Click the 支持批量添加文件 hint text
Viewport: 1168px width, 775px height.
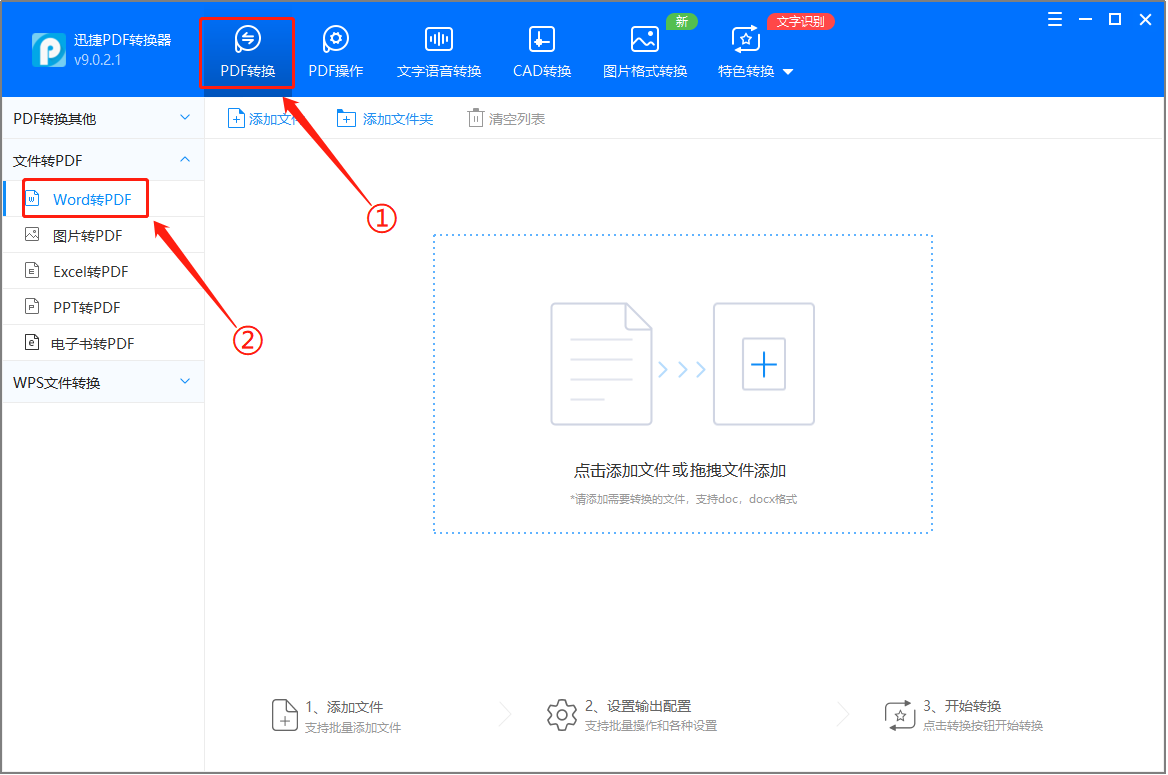coord(353,727)
